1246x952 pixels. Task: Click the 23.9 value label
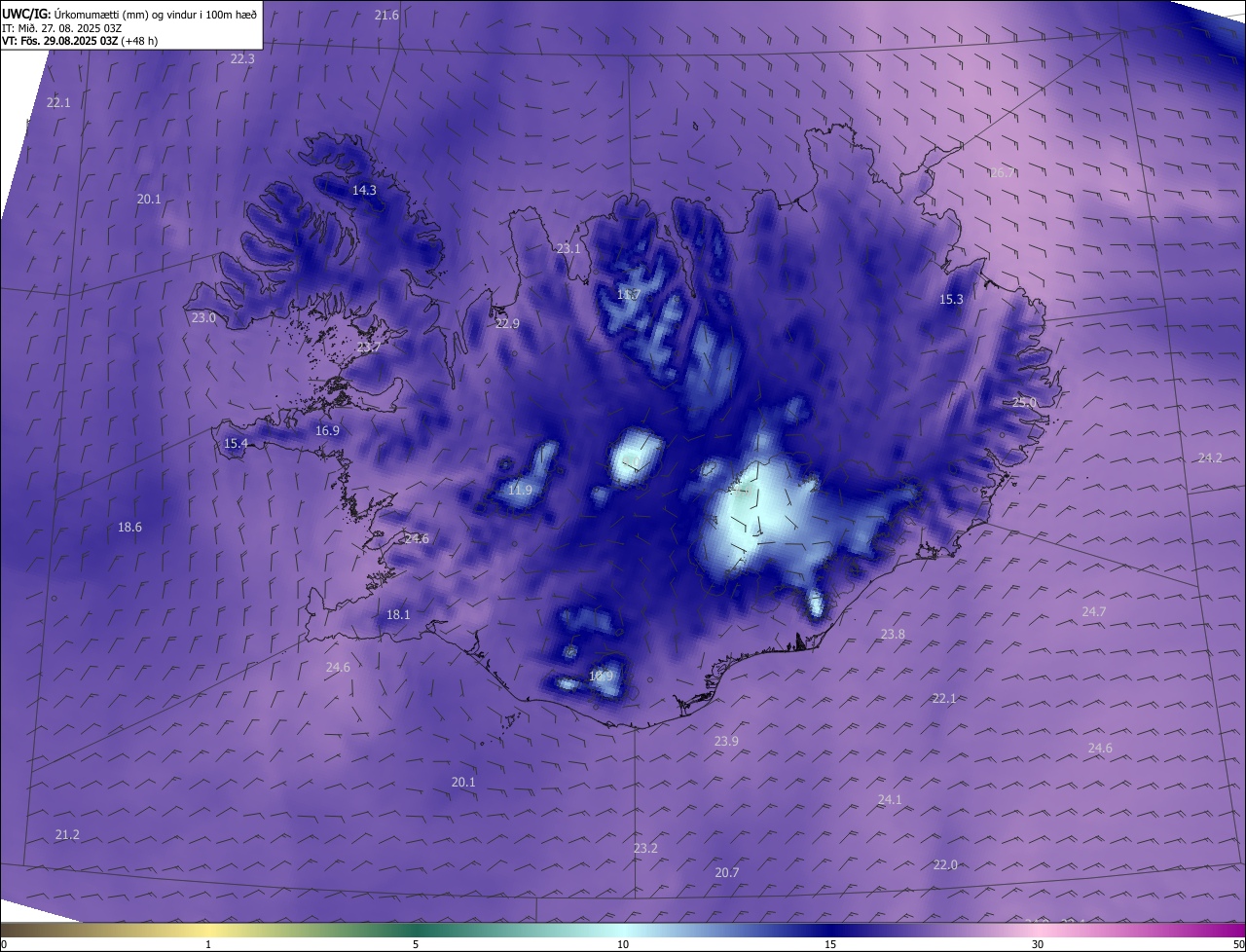[x=726, y=741]
